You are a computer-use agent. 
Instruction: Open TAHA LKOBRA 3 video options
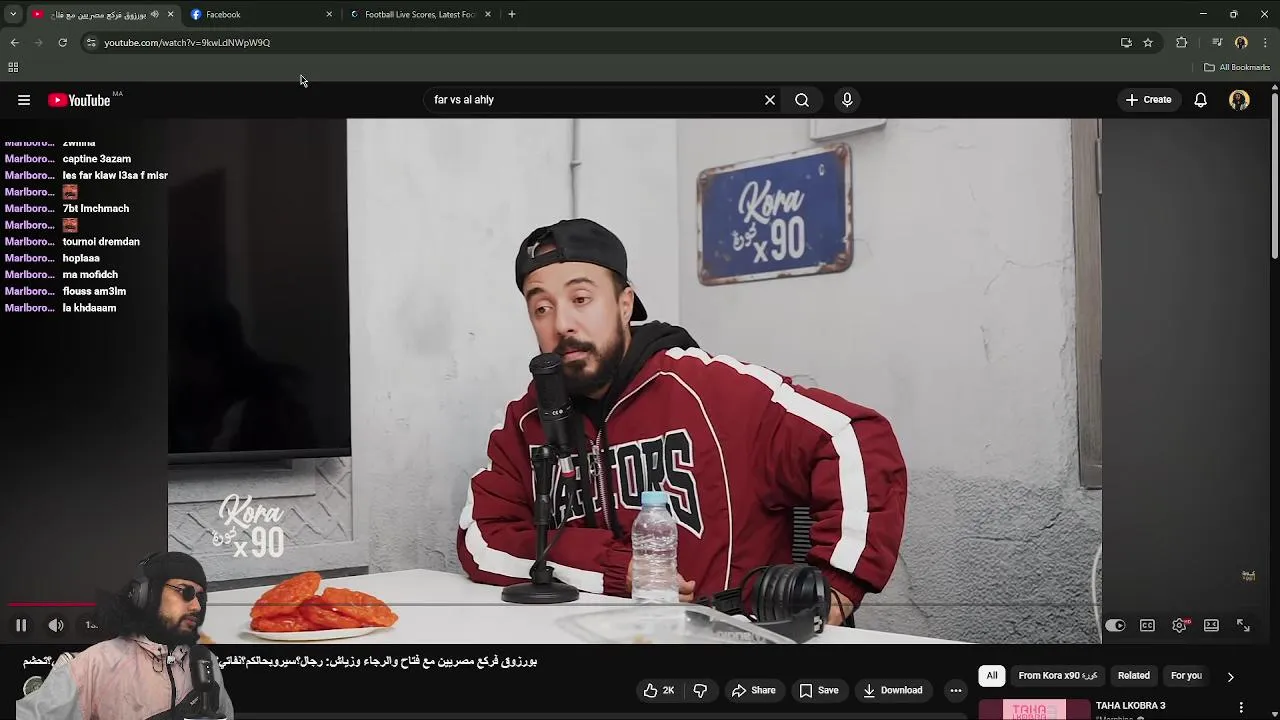1241,707
